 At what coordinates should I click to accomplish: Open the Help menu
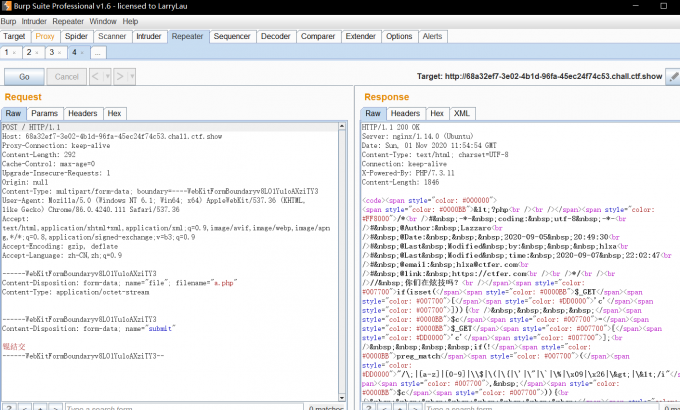click(x=130, y=21)
